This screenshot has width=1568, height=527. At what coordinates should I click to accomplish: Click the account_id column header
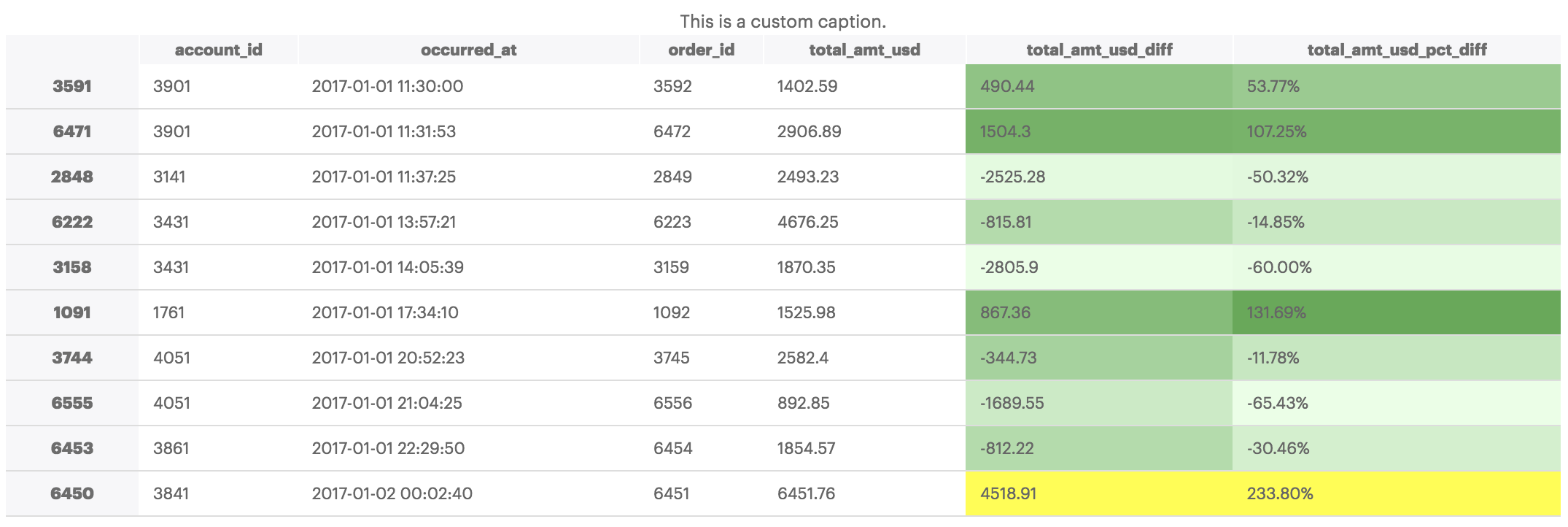click(218, 50)
